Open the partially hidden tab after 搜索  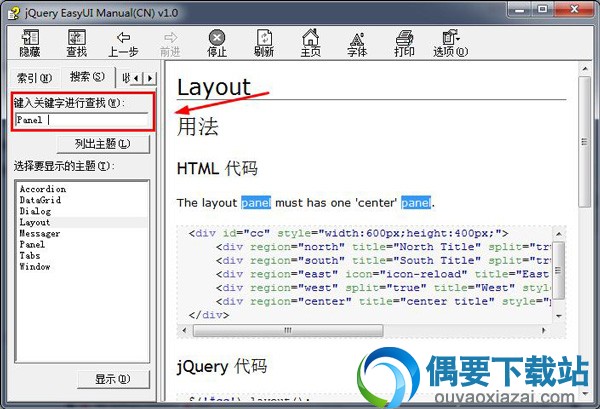click(x=125, y=78)
